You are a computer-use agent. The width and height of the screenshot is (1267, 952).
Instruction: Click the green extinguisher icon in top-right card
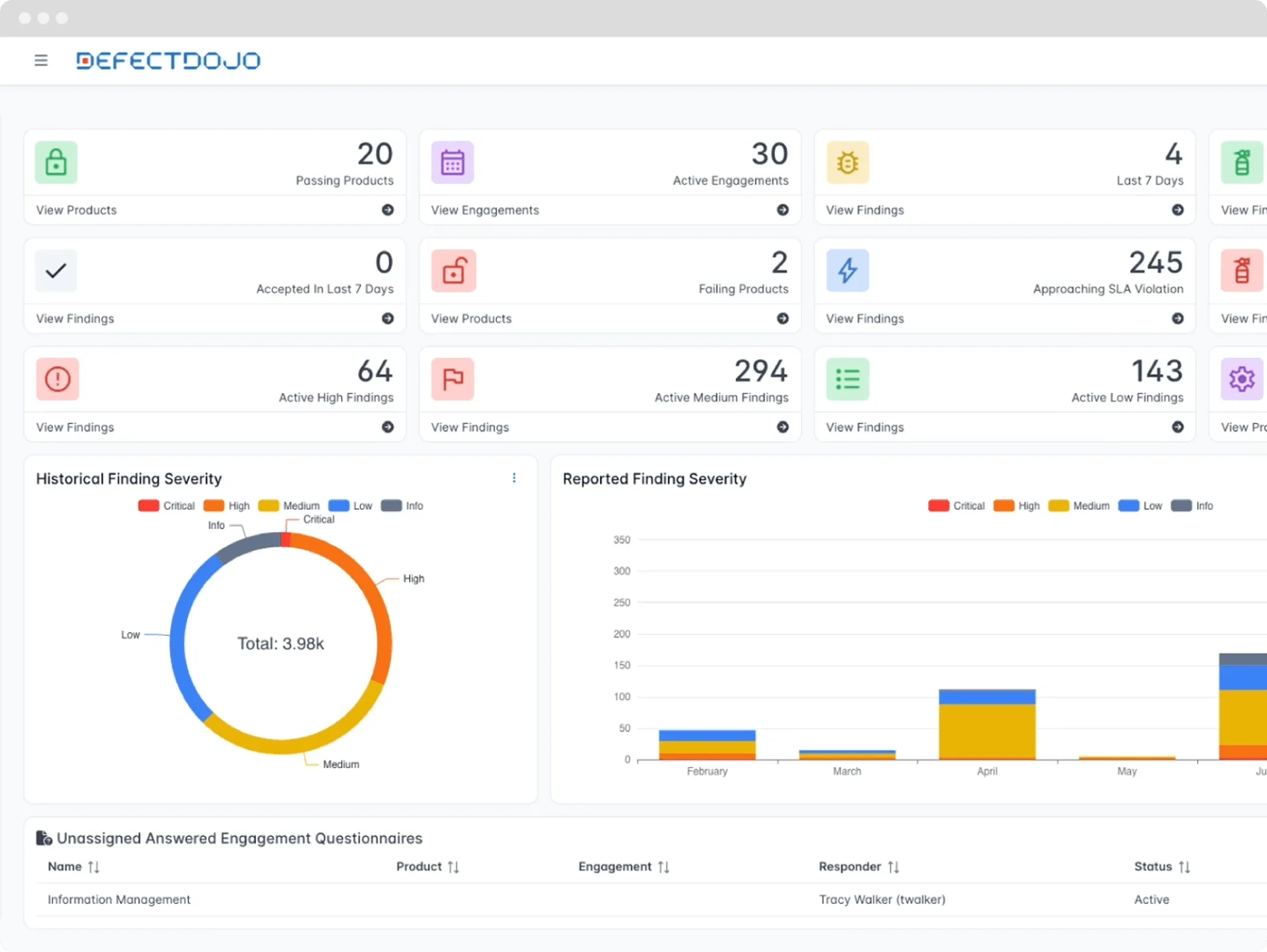1242,162
